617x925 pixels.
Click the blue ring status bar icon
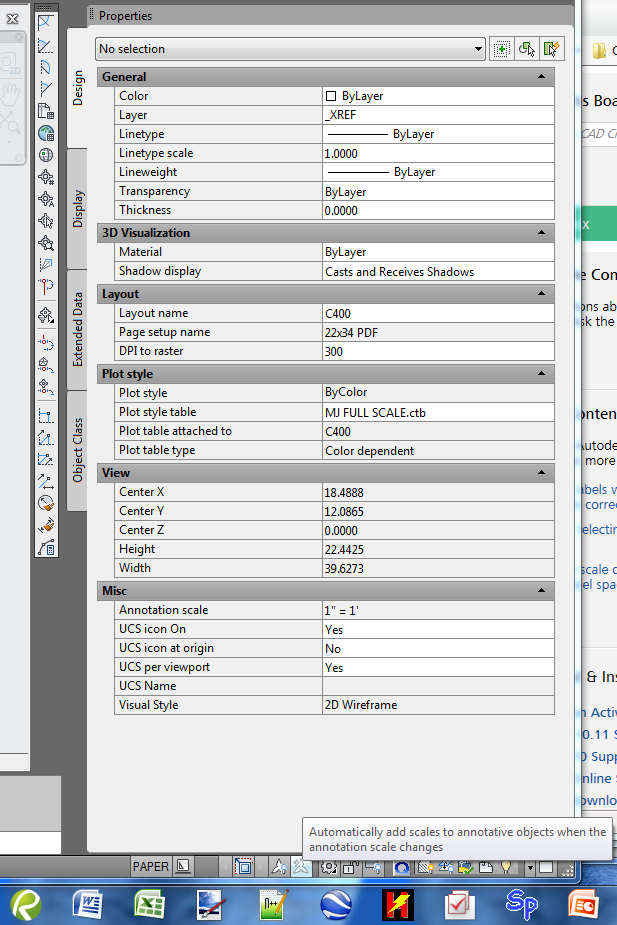402,867
